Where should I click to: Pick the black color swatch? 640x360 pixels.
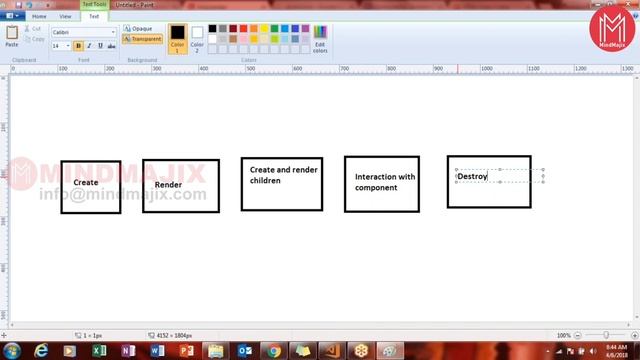pos(212,28)
